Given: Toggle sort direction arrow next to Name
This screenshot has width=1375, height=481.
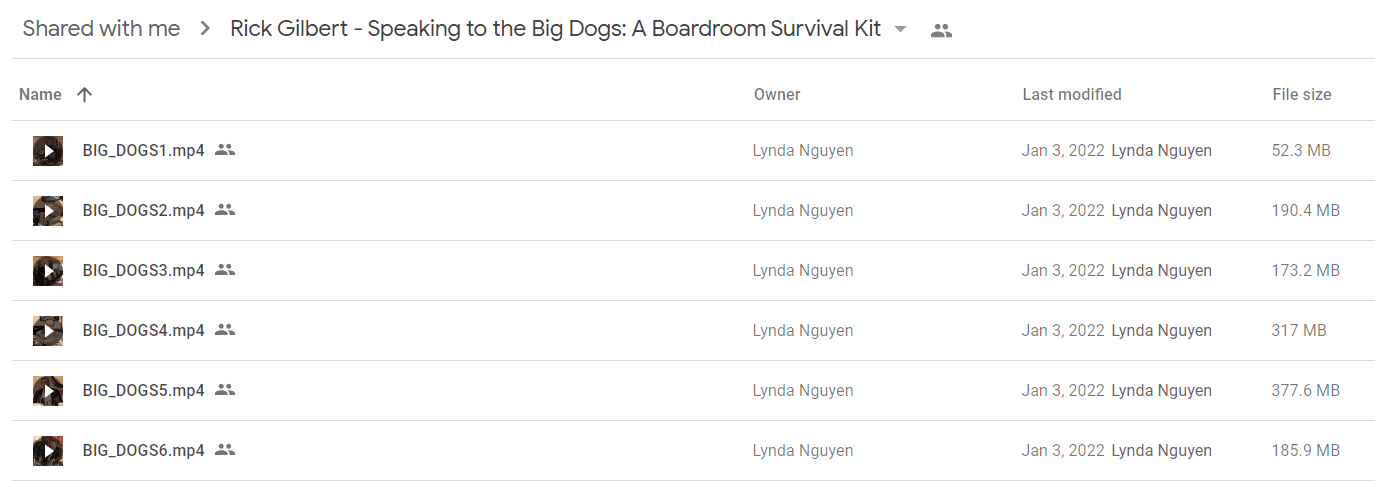Looking at the screenshot, I should [x=84, y=95].
